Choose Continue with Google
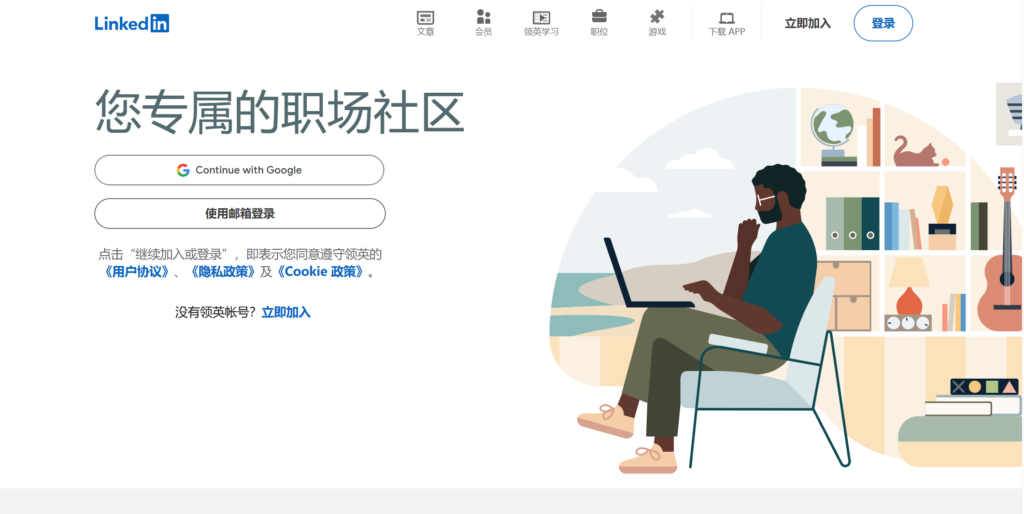The image size is (1024, 514). [x=239, y=170]
